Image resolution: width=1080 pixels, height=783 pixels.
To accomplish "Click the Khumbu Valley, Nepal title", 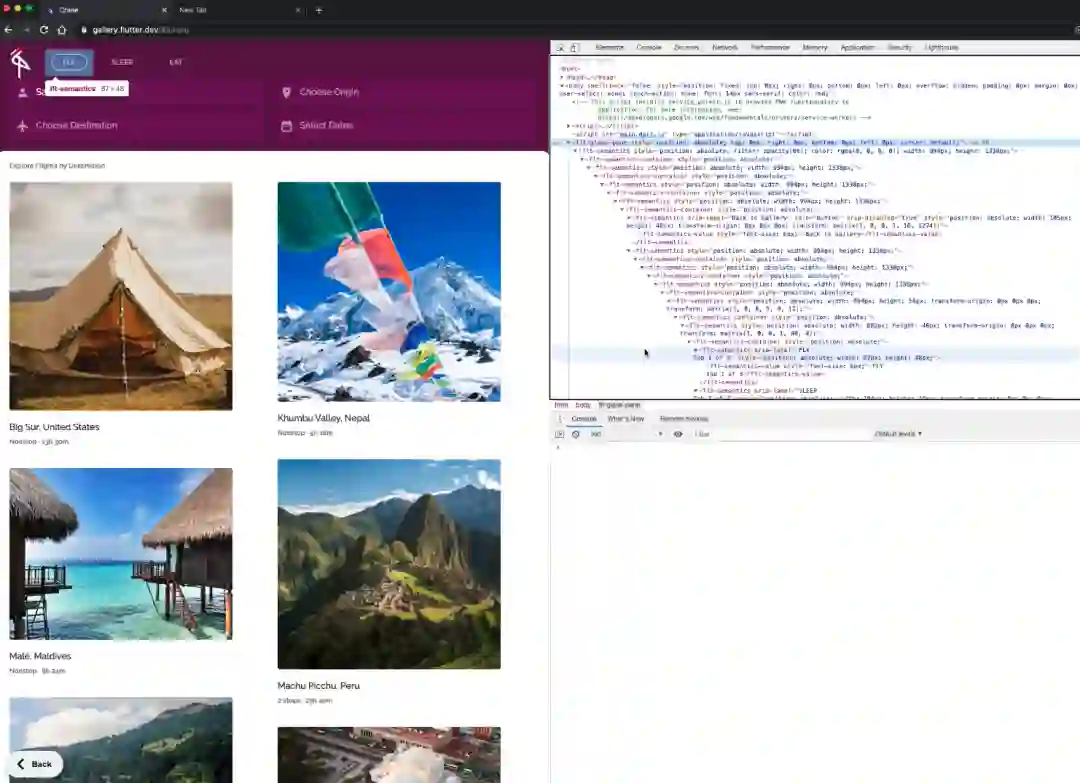I will pos(324,418).
